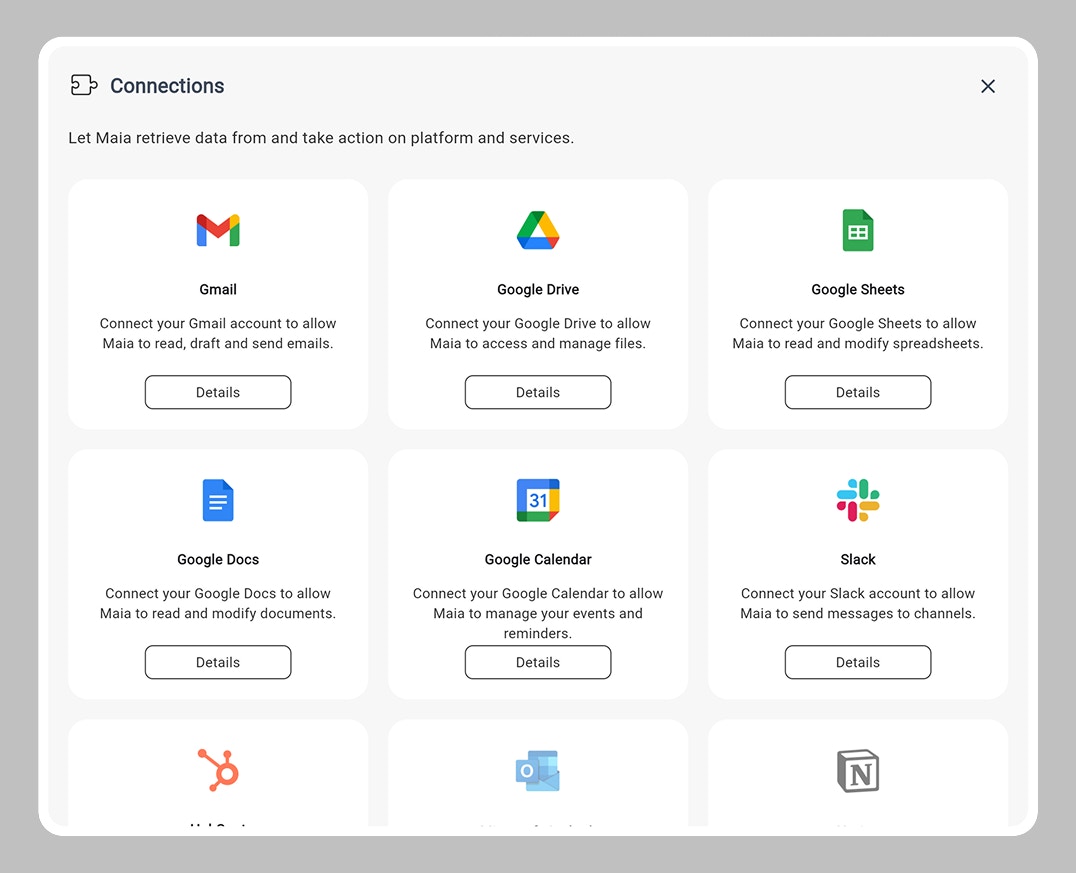
Task: Click the Google Drive triangle icon
Action: point(538,231)
